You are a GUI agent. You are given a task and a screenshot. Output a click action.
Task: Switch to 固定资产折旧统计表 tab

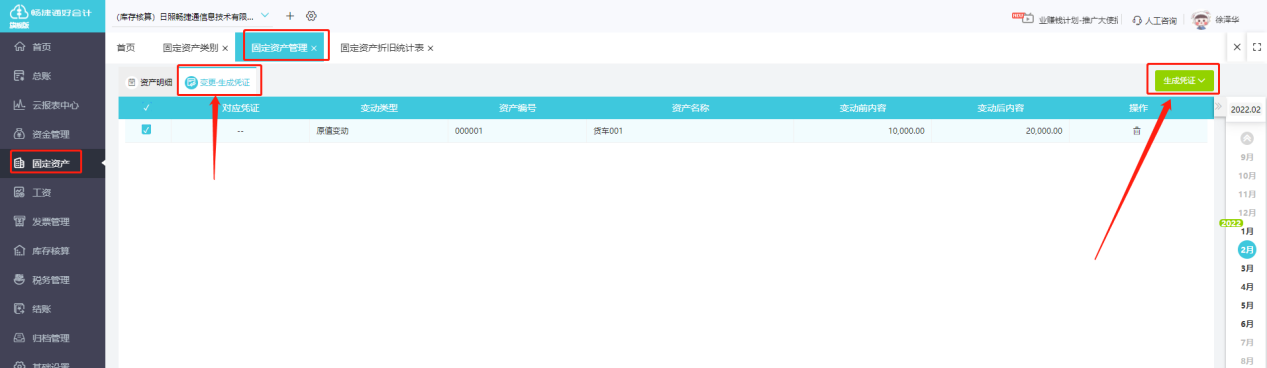[x=382, y=48]
